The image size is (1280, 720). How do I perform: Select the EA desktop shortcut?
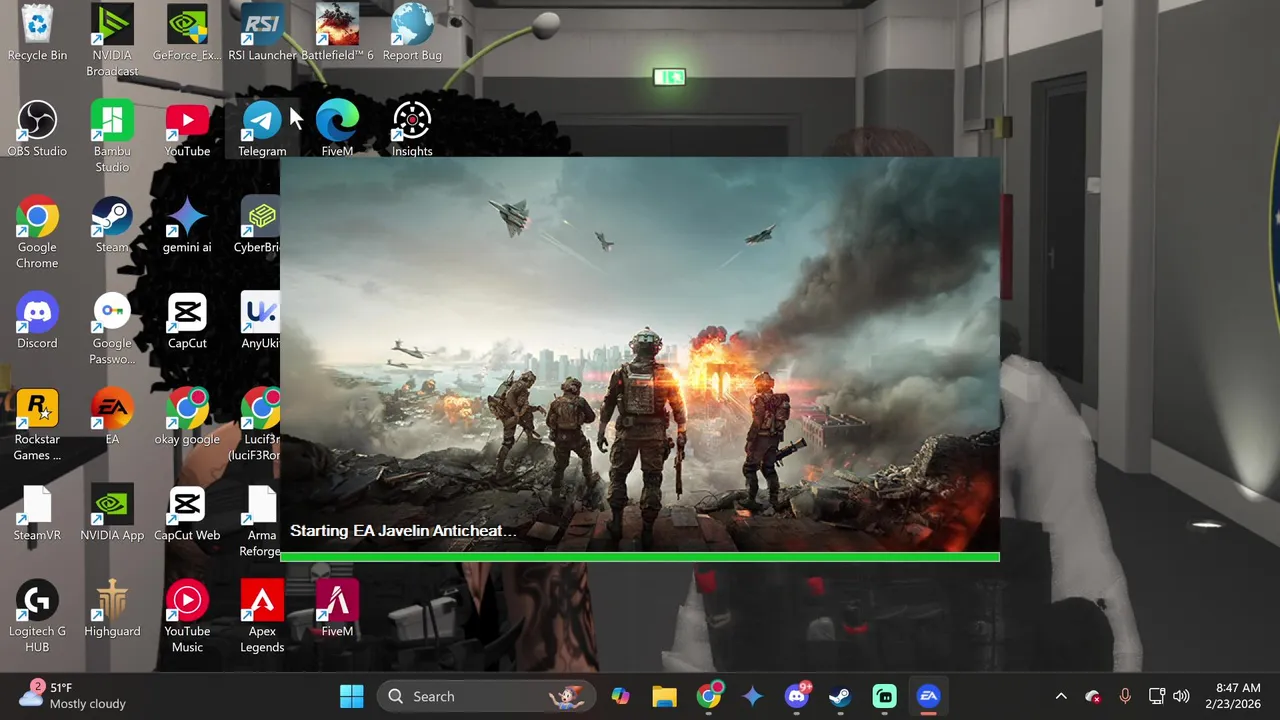(x=112, y=417)
